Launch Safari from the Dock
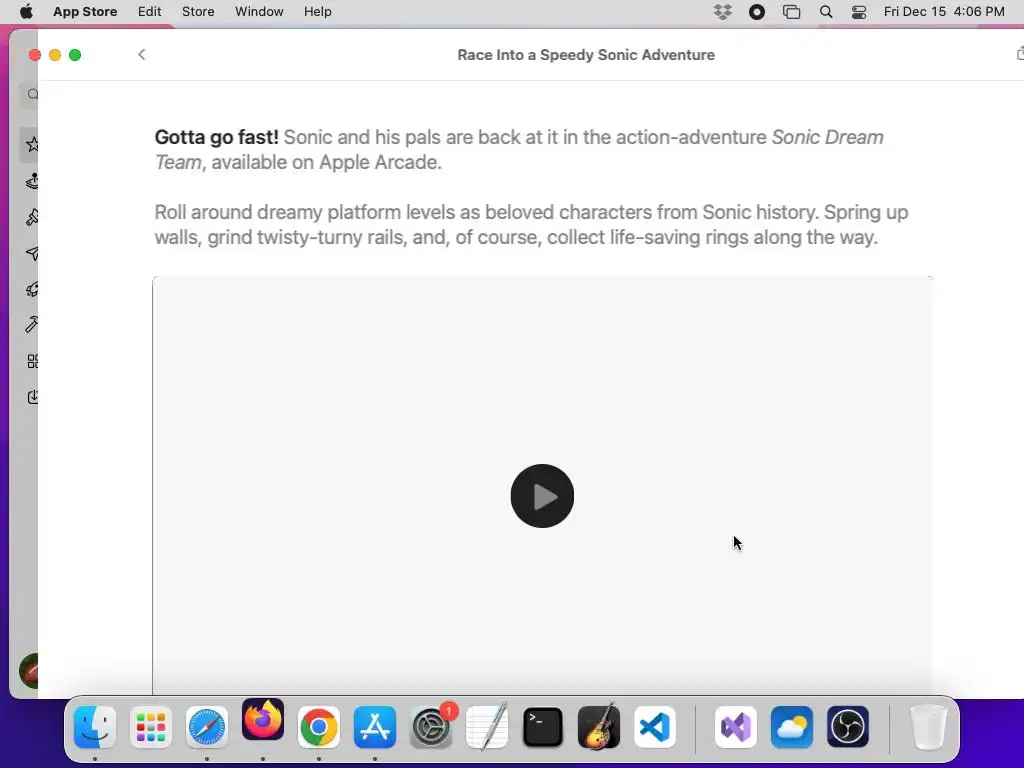1024x768 pixels. point(207,727)
